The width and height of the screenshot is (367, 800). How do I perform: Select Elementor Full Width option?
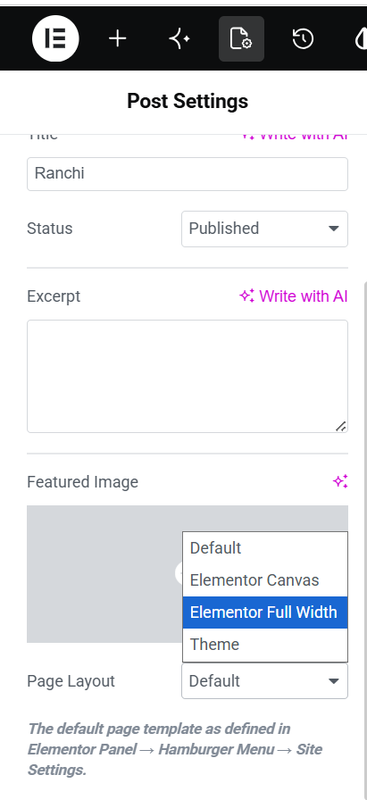tap(265, 612)
